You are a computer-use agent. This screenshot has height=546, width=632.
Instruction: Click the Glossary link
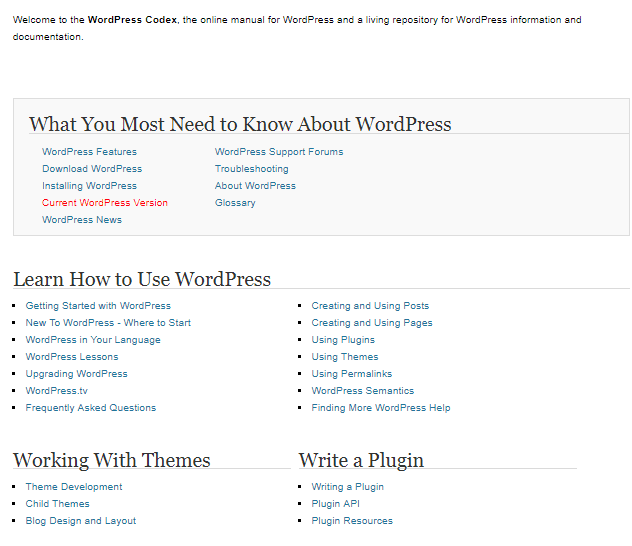click(x=235, y=203)
